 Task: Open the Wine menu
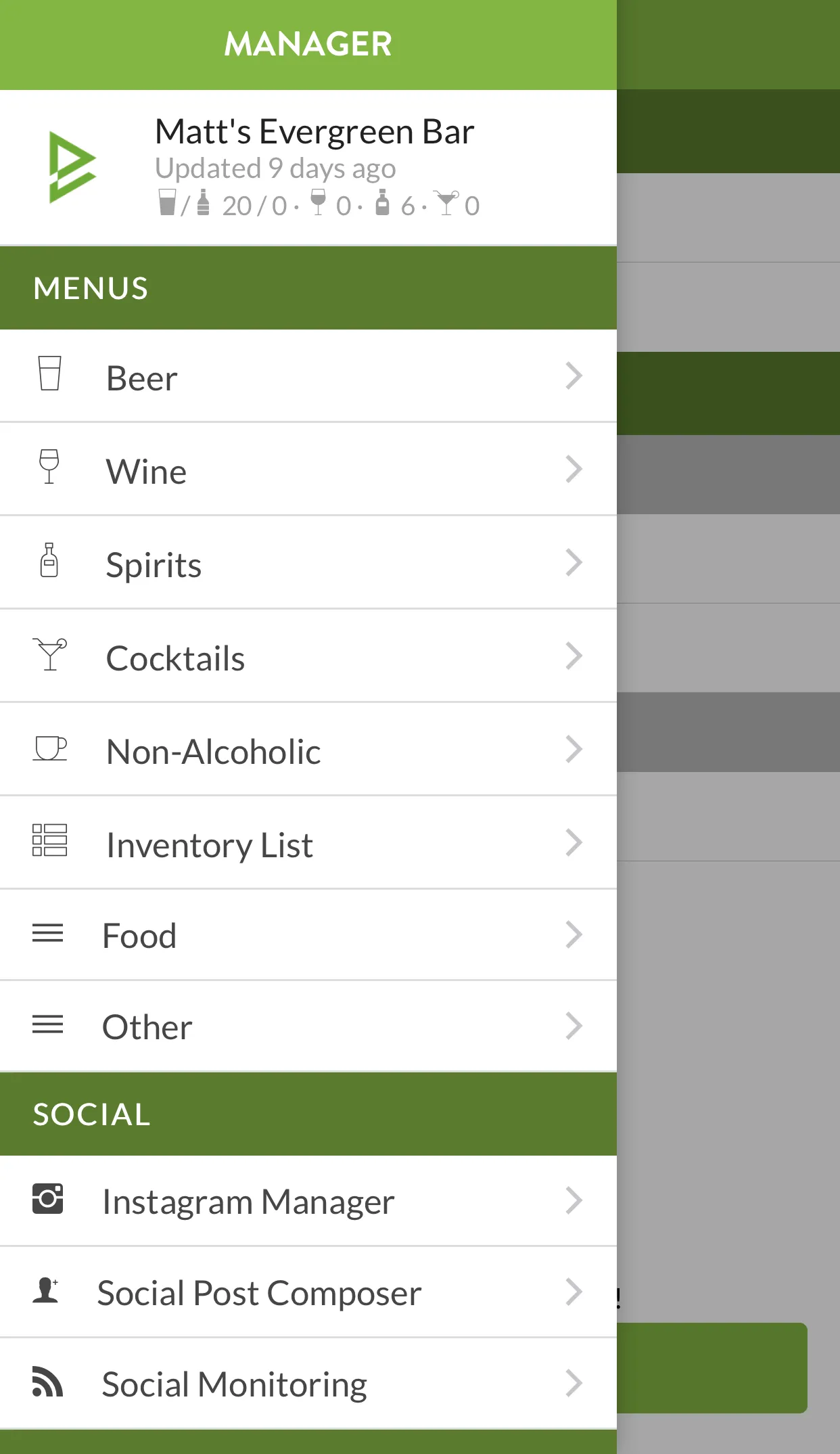coord(146,472)
